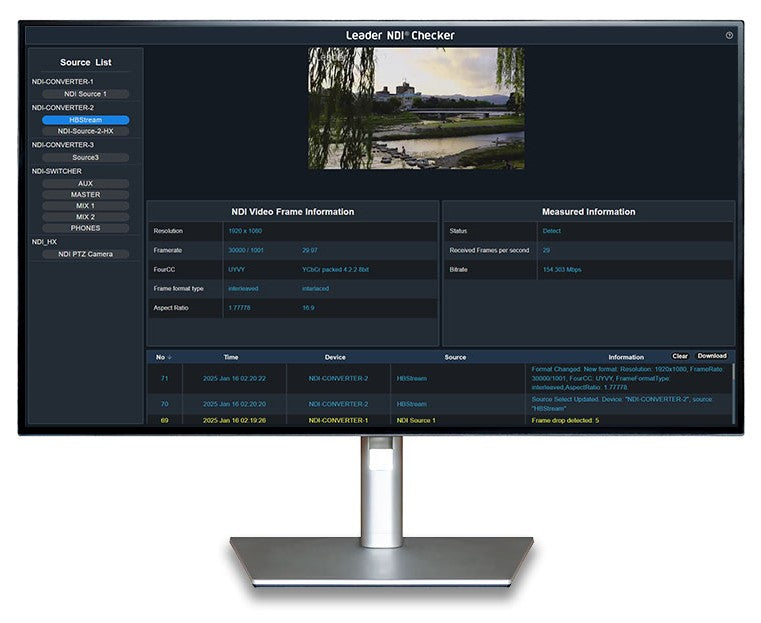Click the Information column header
The width and height of the screenshot is (761, 623).
point(626,357)
